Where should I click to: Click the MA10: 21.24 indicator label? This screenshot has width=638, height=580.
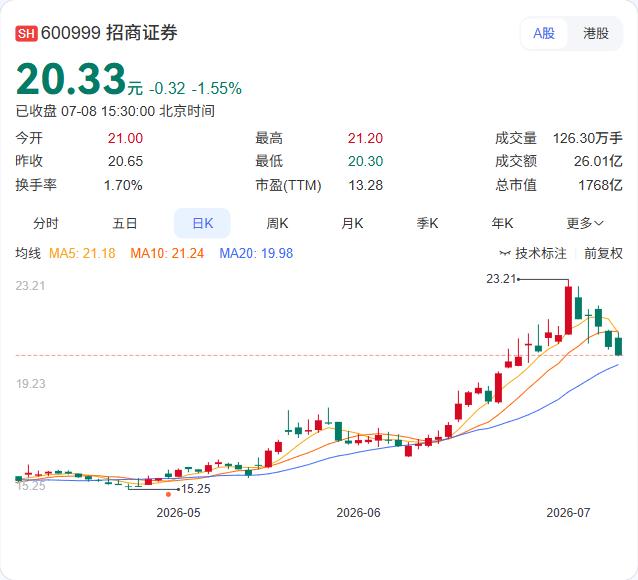(x=167, y=254)
